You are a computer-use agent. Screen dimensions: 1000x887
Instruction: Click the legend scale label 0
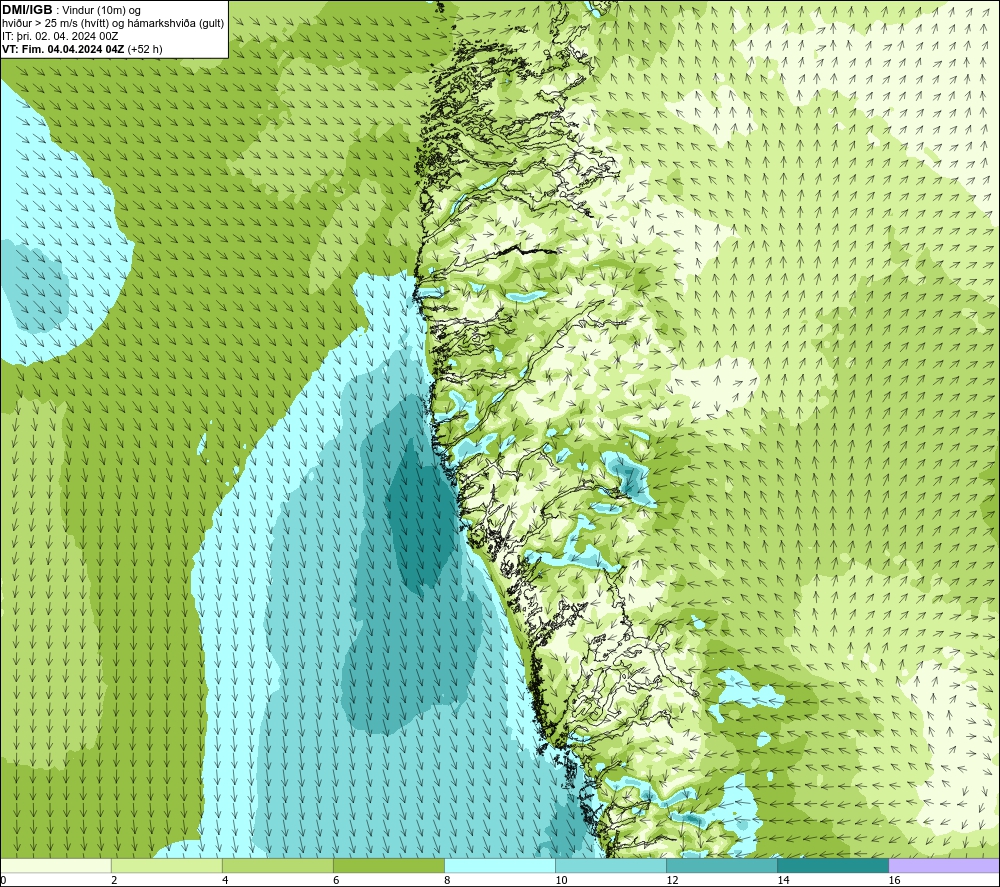tap(4, 881)
